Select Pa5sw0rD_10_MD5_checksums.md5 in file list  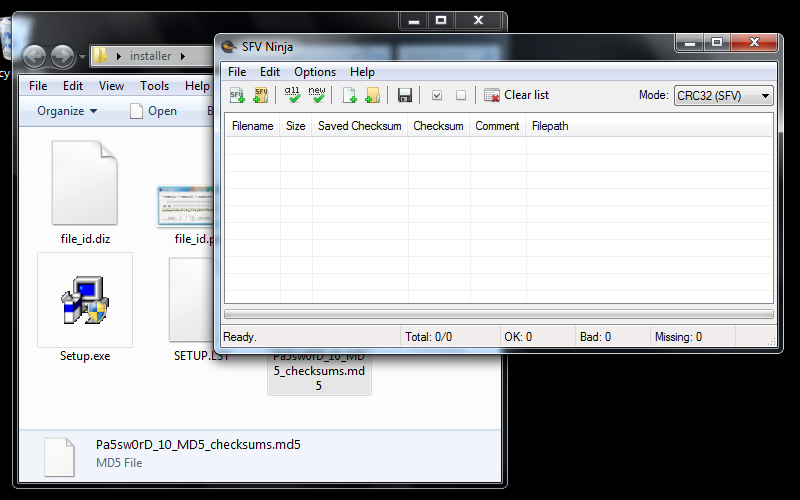click(x=319, y=371)
